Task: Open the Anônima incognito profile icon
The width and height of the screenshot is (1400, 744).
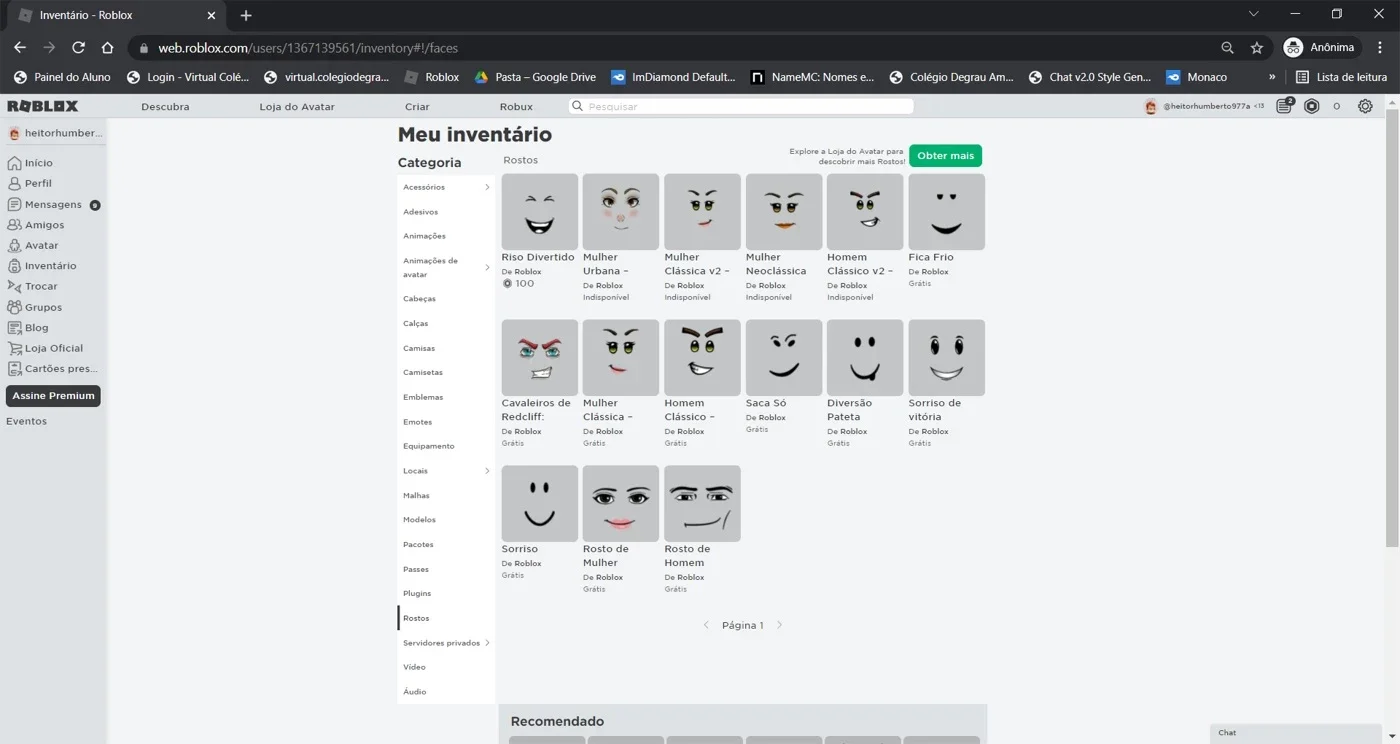Action: pyautogui.click(x=1293, y=47)
